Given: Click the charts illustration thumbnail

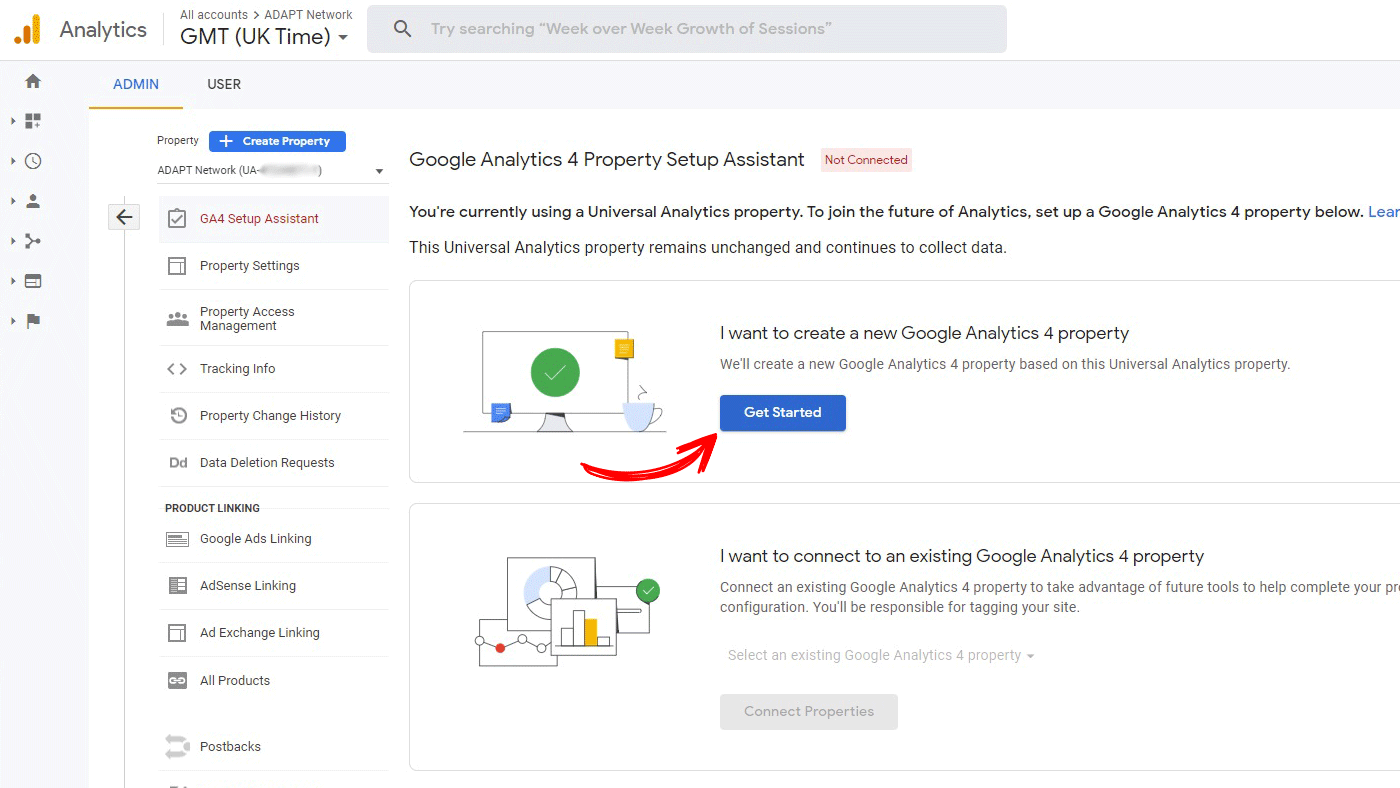Looking at the screenshot, I should pyautogui.click(x=566, y=612).
